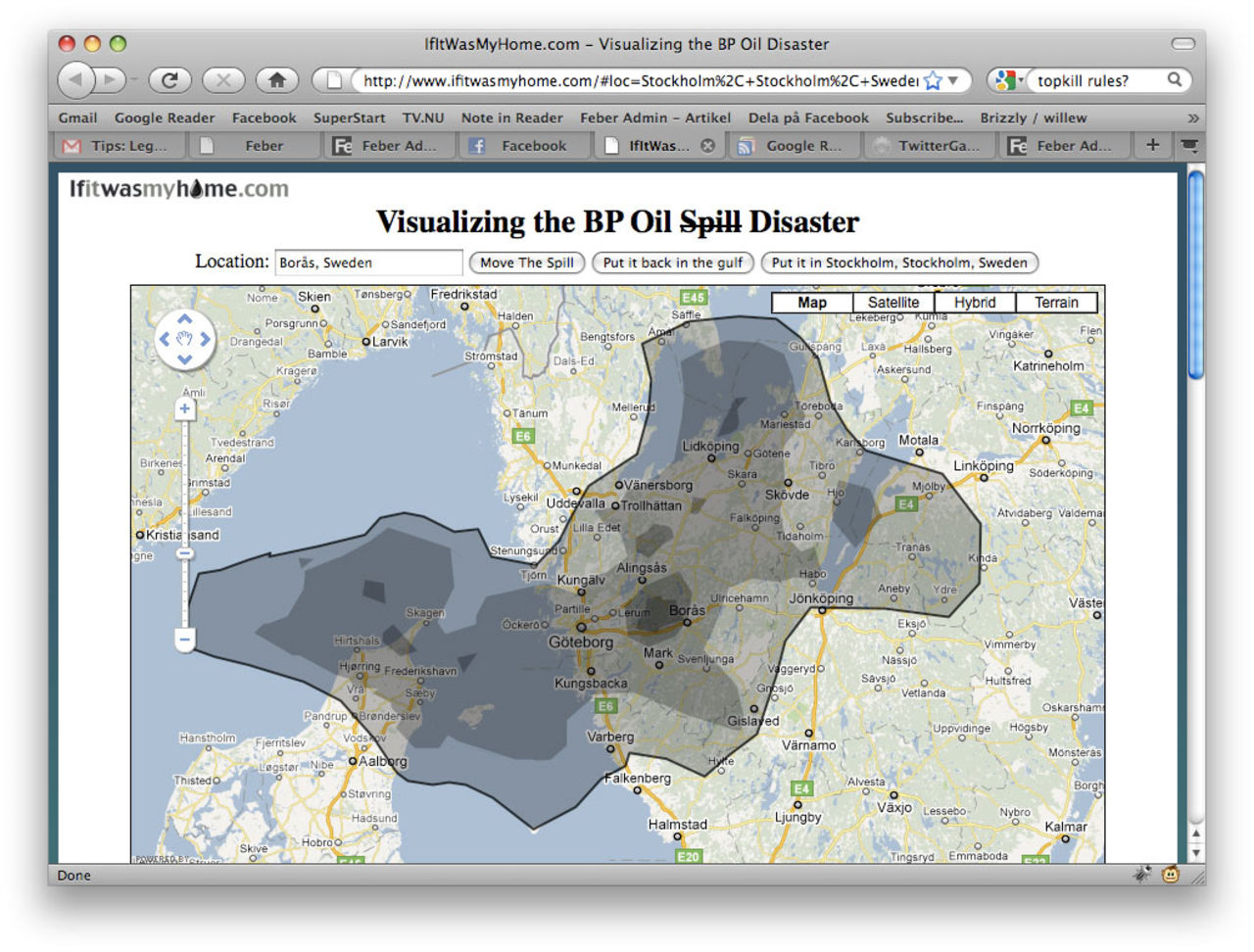This screenshot has height=952, width=1254.
Task: Click the Location text field
Action: click(x=368, y=262)
